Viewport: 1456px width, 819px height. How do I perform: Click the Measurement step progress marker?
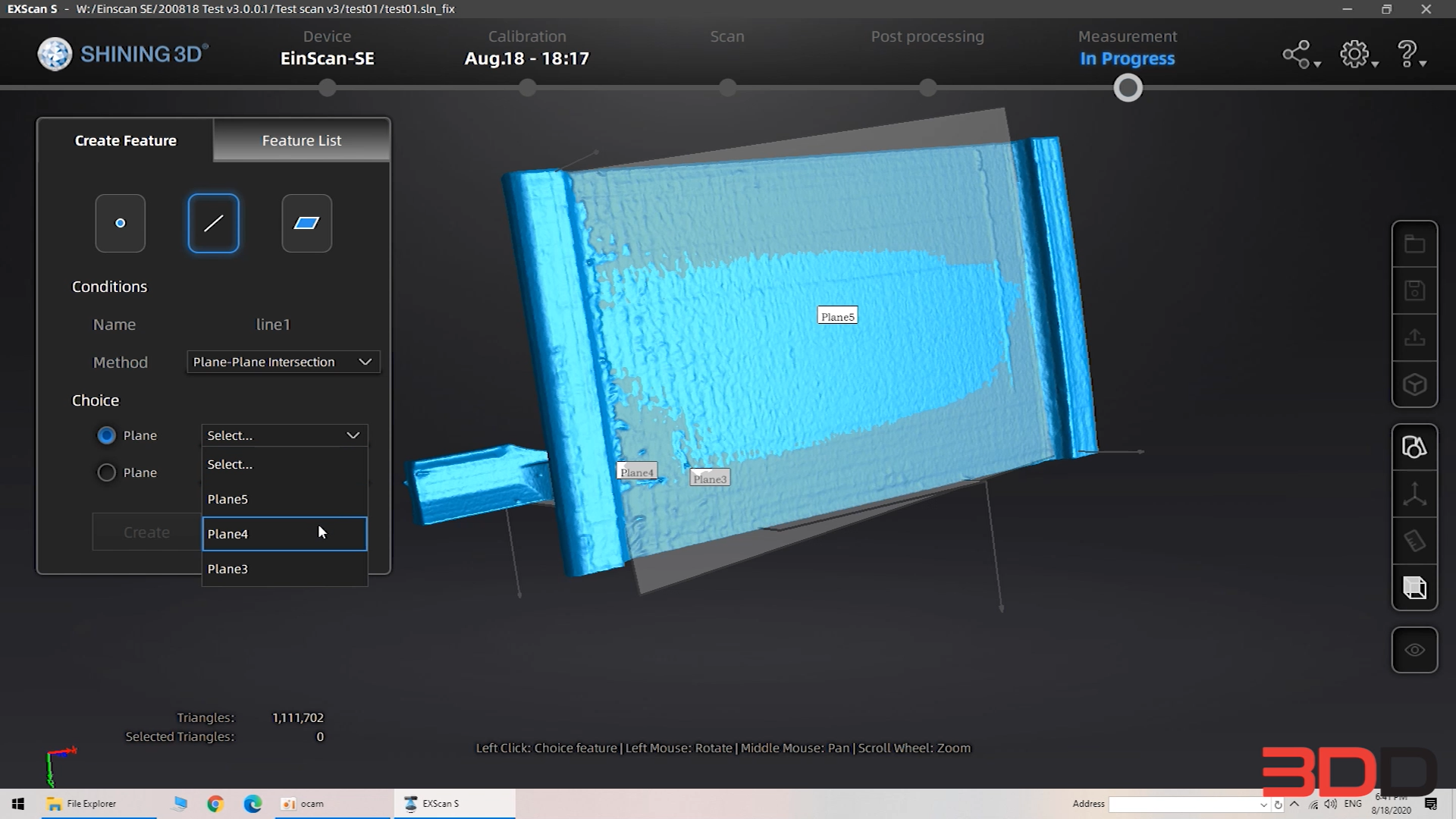(x=1128, y=89)
